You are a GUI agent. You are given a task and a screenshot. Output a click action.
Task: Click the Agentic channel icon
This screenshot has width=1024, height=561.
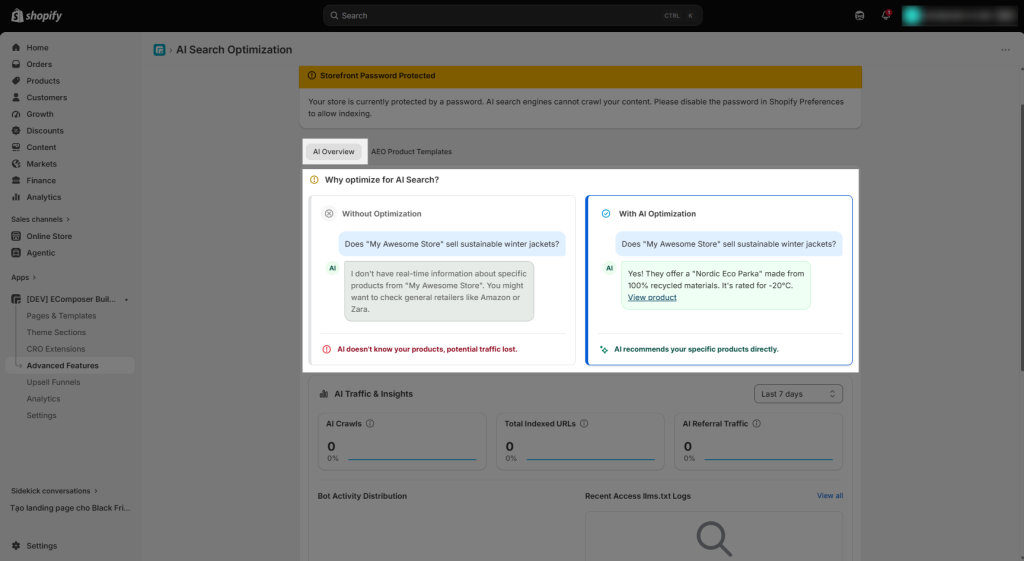pos(16,253)
